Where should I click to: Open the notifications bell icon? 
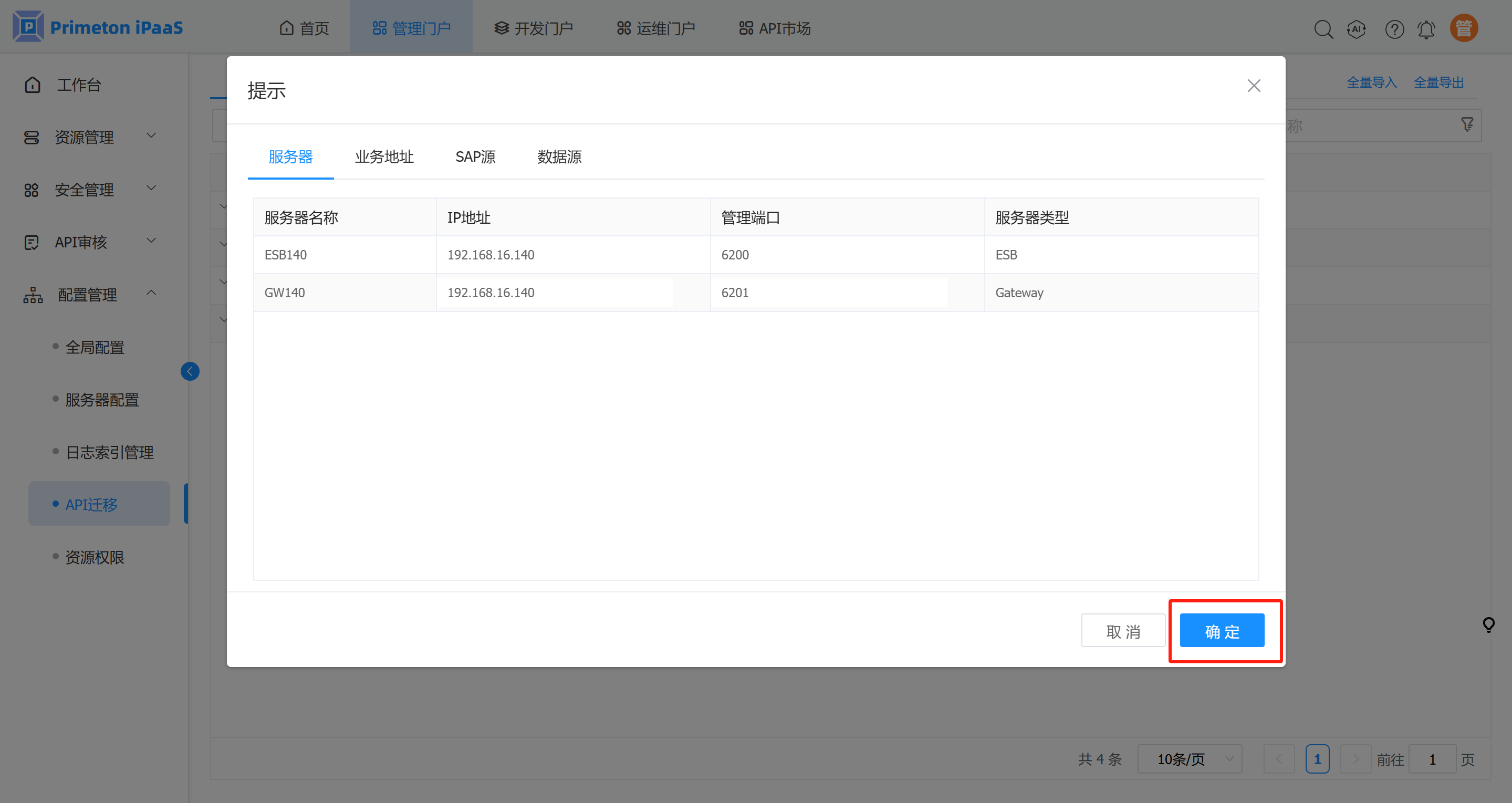[x=1426, y=29]
